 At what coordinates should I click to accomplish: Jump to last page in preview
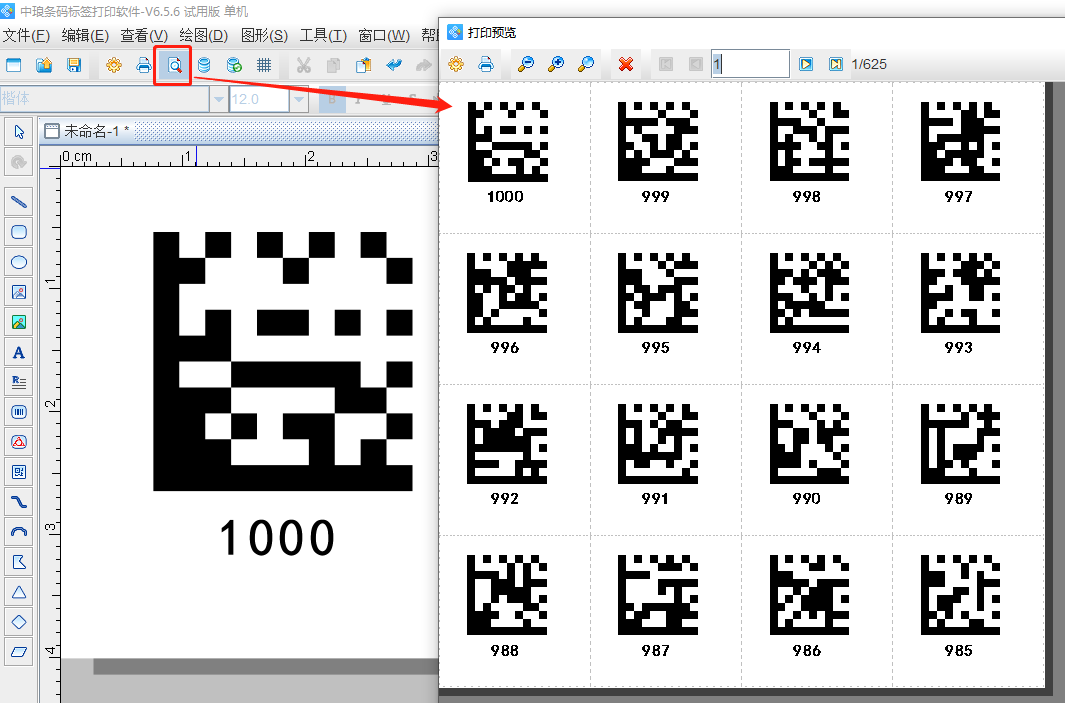pyautogui.click(x=835, y=65)
